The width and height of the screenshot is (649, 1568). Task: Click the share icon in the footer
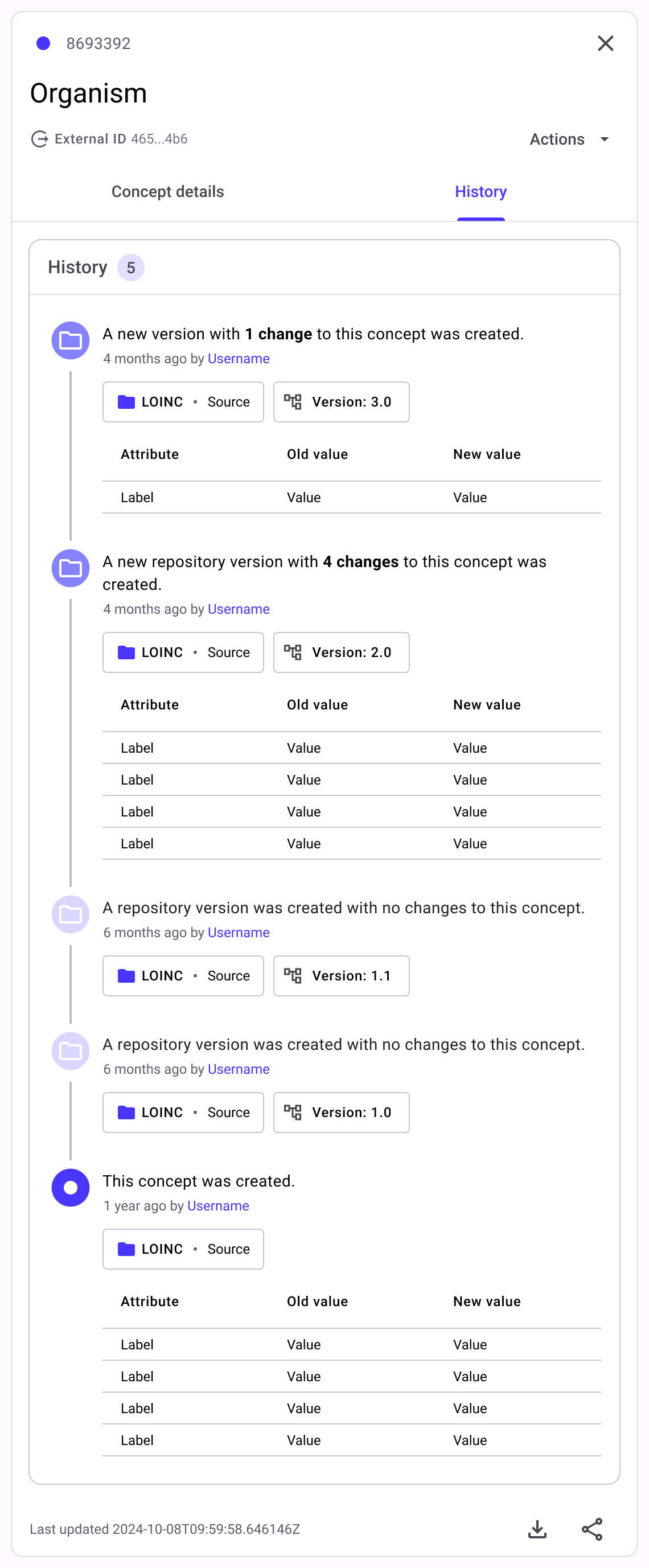point(592,1529)
